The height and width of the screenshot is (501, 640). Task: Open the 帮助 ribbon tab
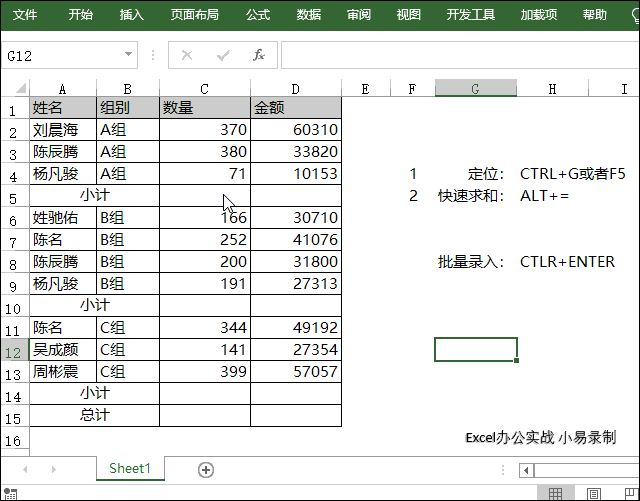(x=595, y=15)
